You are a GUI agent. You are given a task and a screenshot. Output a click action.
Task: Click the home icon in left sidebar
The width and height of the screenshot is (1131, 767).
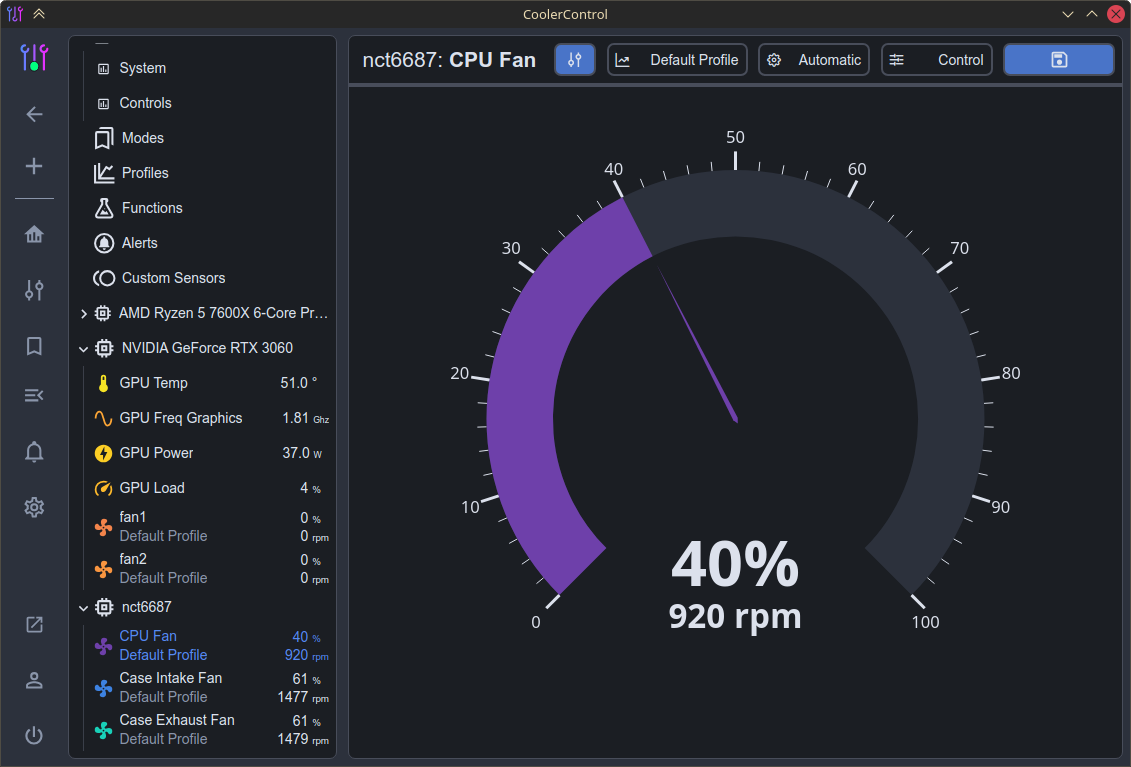(34, 235)
